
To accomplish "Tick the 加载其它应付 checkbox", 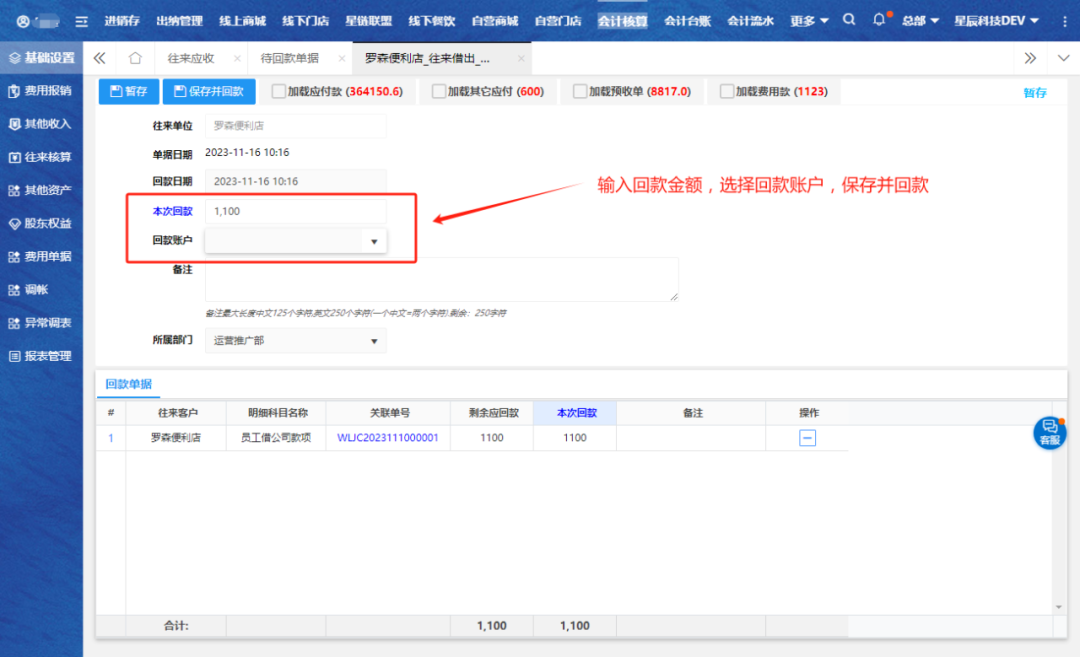I will tap(439, 92).
